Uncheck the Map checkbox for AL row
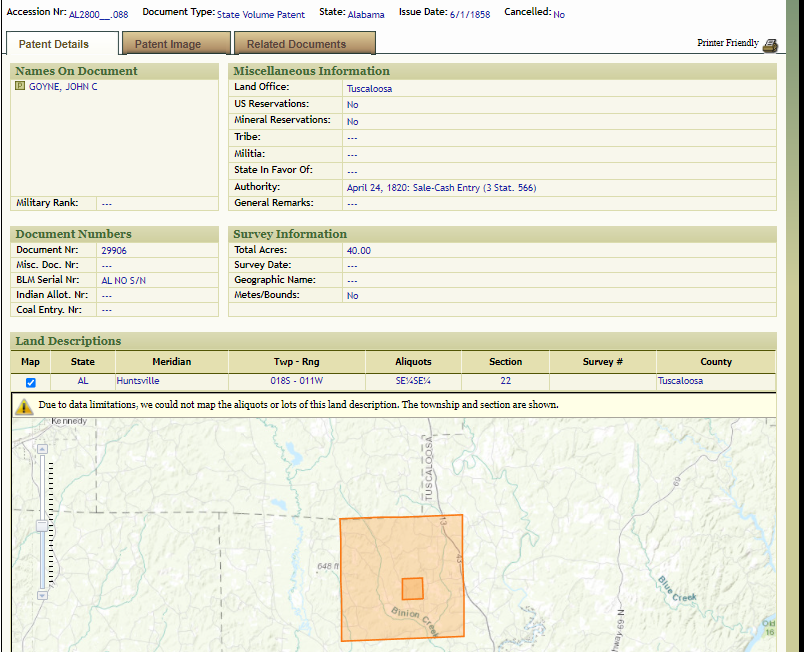 [x=30, y=382]
